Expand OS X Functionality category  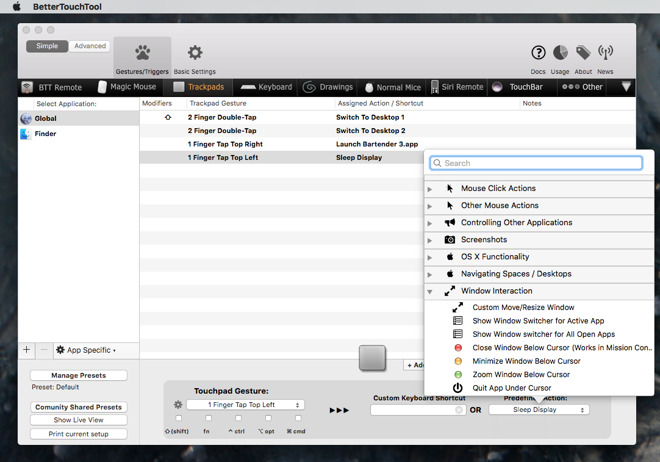430,258
